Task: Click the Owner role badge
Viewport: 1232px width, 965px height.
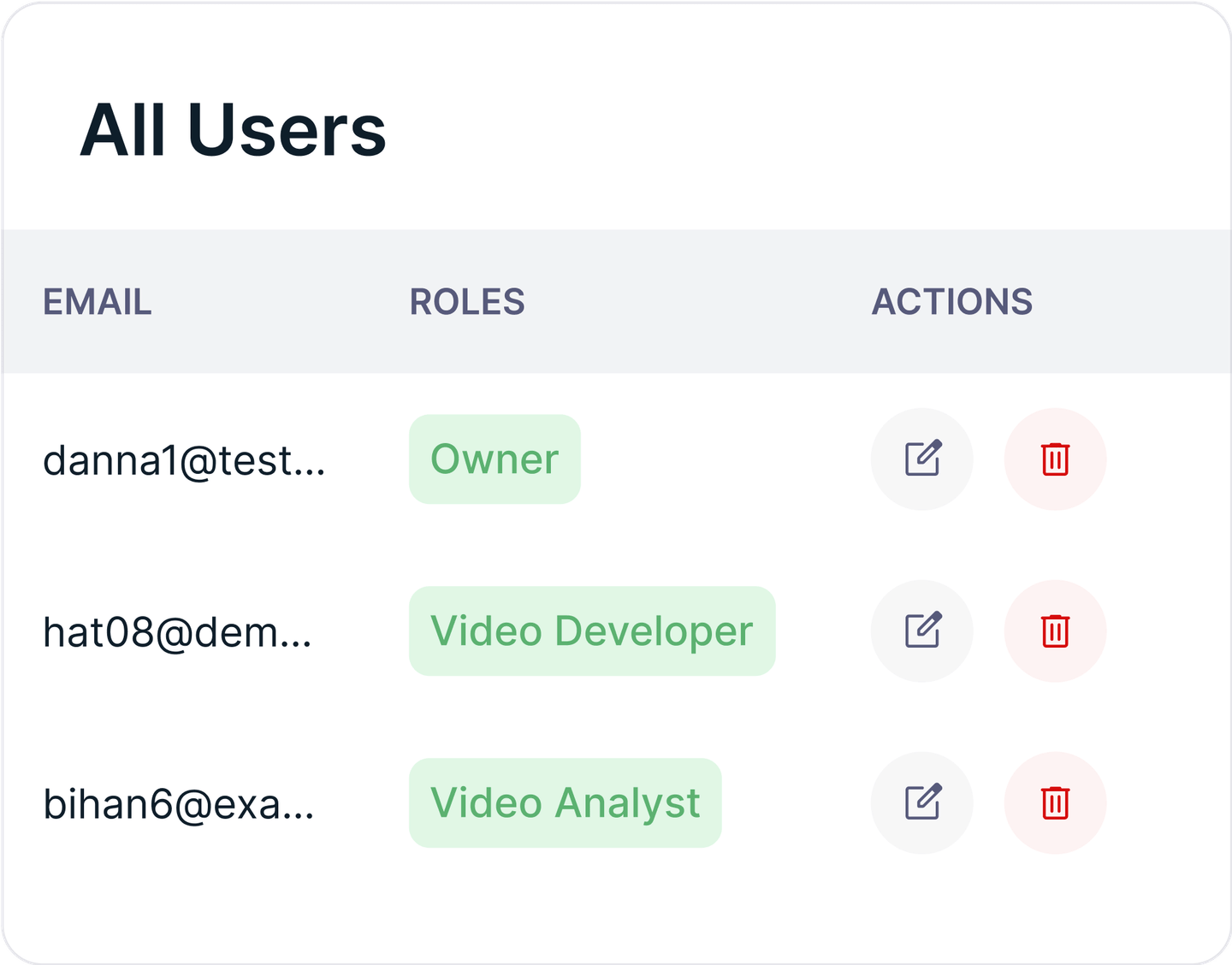Action: pos(495,459)
